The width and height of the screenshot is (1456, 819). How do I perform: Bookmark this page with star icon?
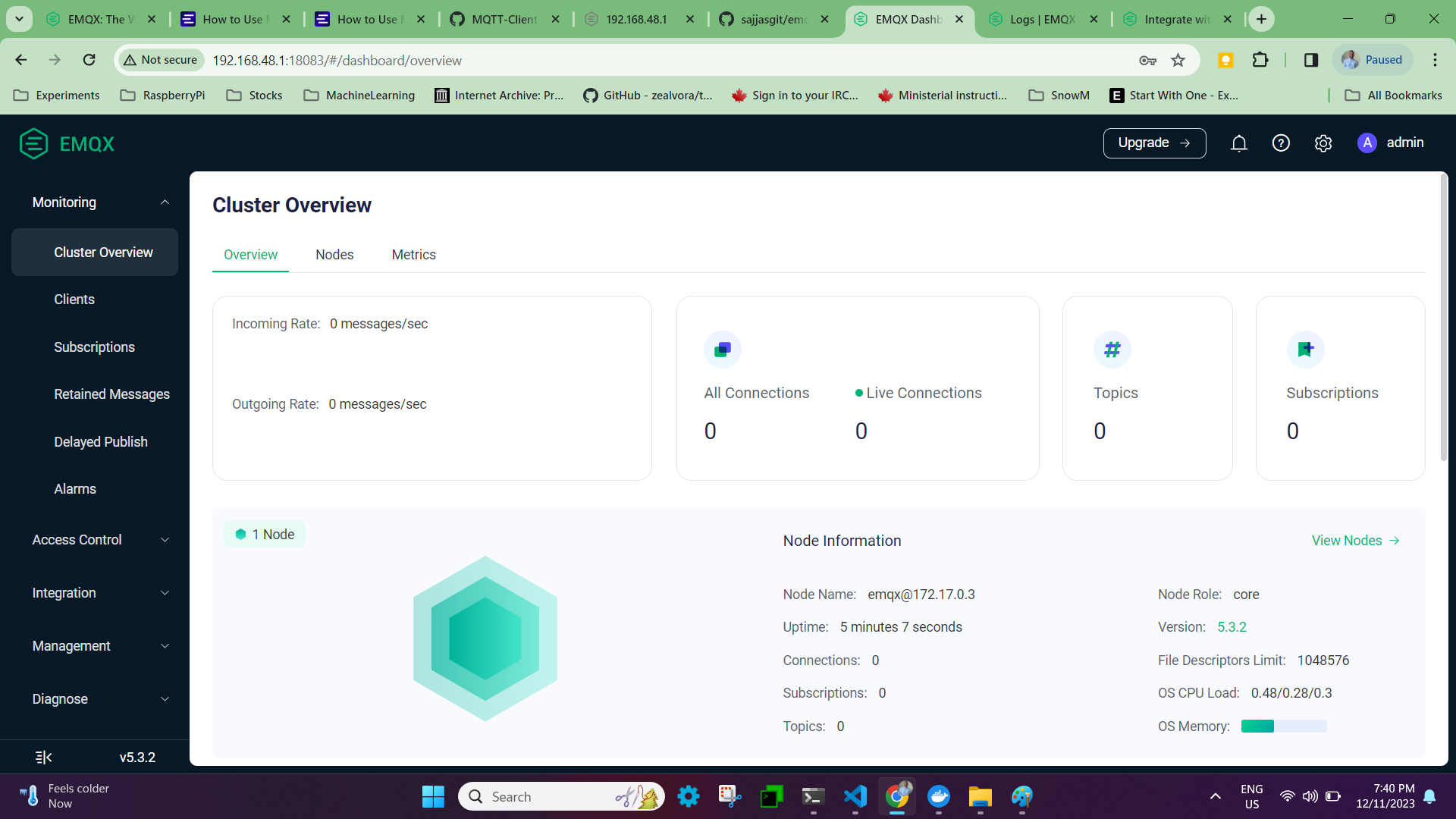1178,60
